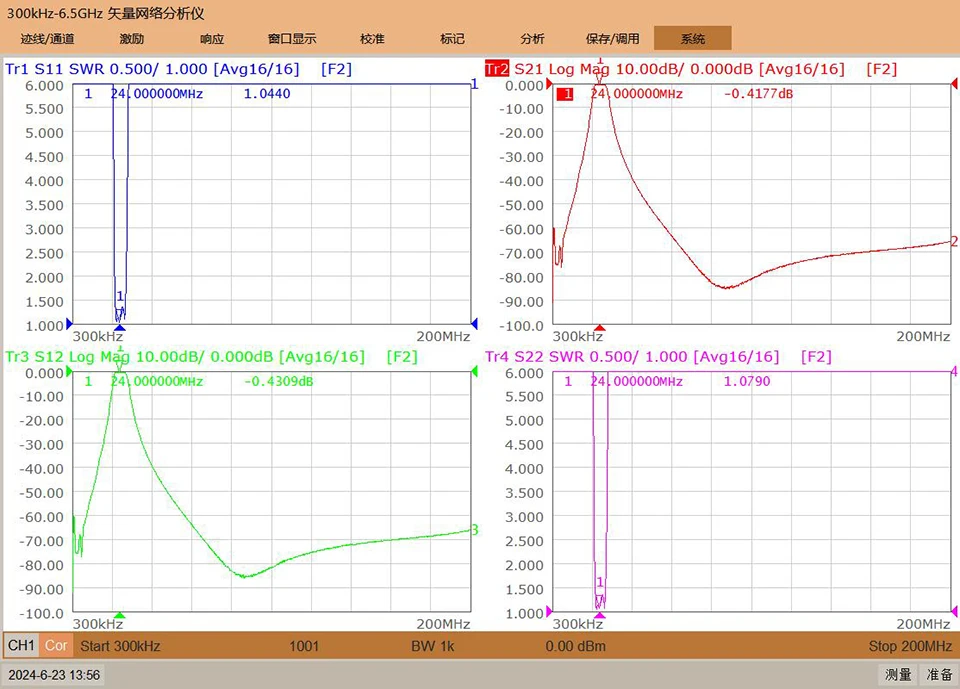This screenshot has height=689, width=960.
Task: Click trace number 1 at Tr1 top right
Action: (x=474, y=85)
